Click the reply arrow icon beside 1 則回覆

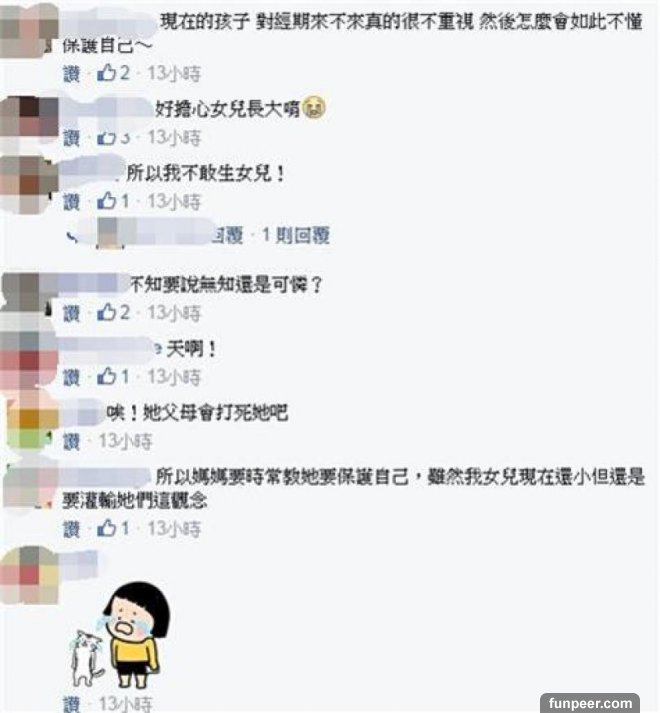point(72,236)
